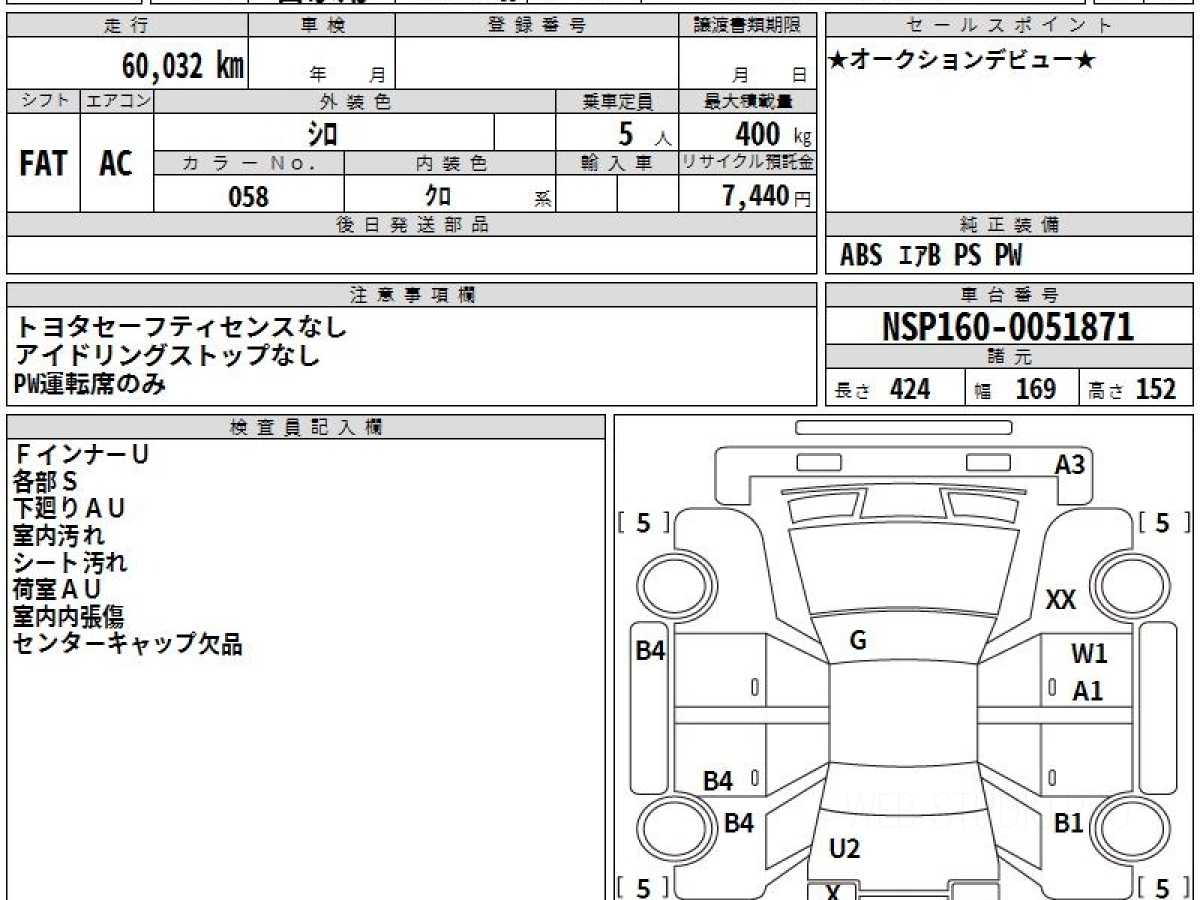The image size is (1200, 900).
Task: Select the 400 kg max load value
Action: 773,133
